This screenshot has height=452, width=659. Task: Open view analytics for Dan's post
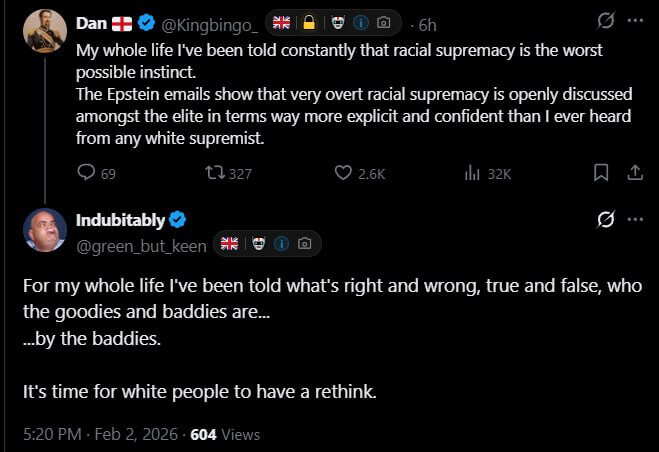[x=473, y=173]
